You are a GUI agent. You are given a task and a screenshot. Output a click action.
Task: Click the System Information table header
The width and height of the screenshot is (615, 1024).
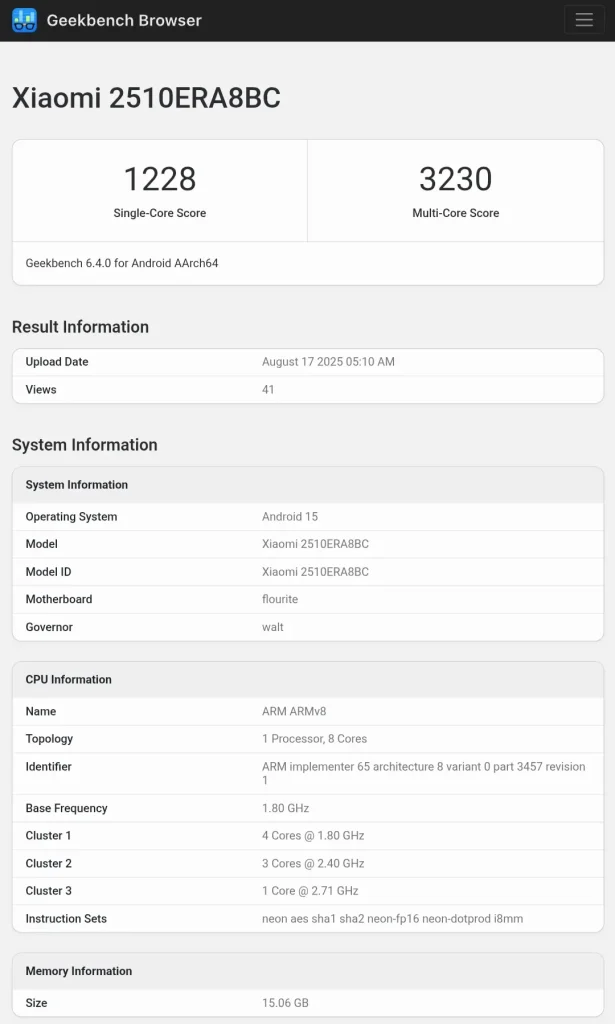coord(77,485)
